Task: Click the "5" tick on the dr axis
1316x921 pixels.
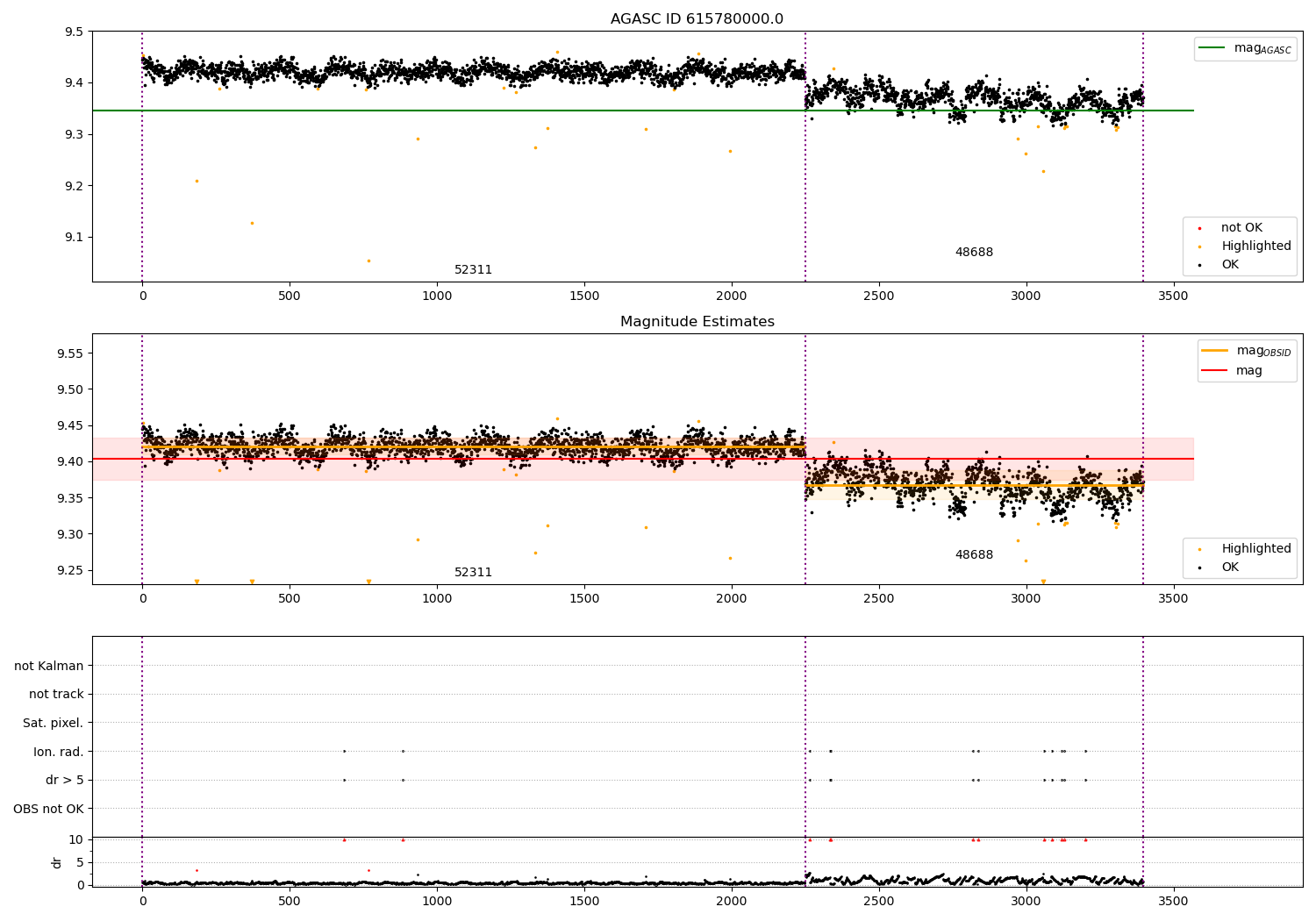Action: 80,862
